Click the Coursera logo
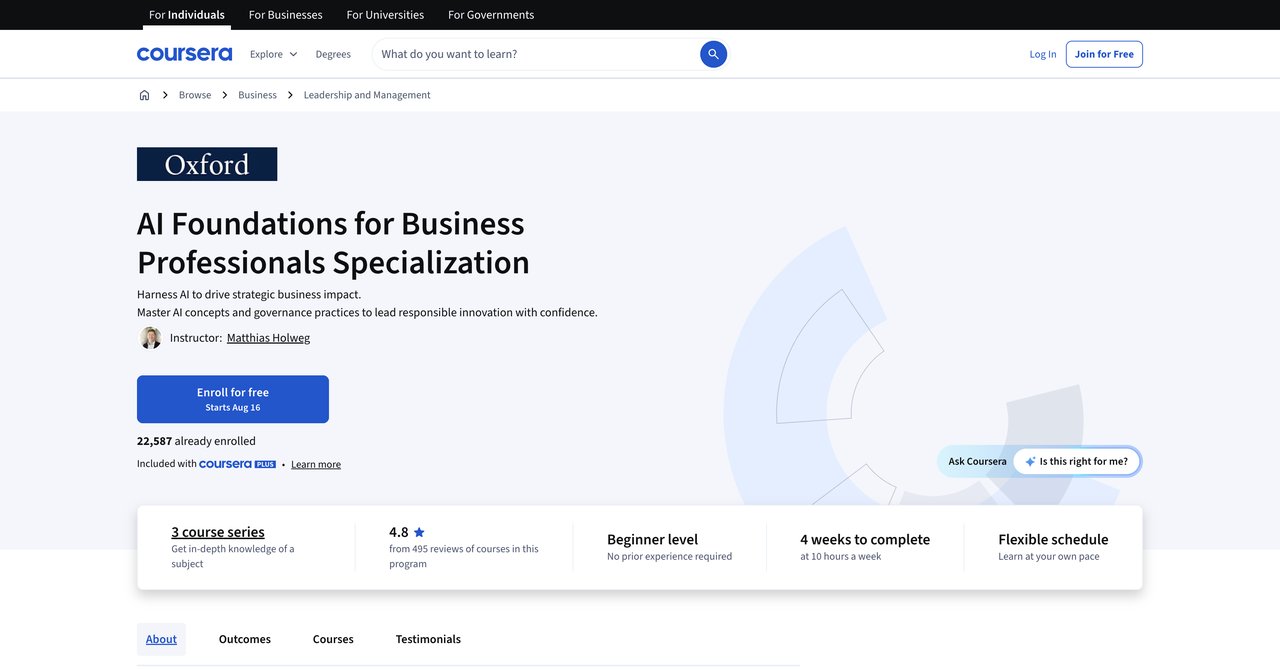1280x670 pixels. (184, 54)
